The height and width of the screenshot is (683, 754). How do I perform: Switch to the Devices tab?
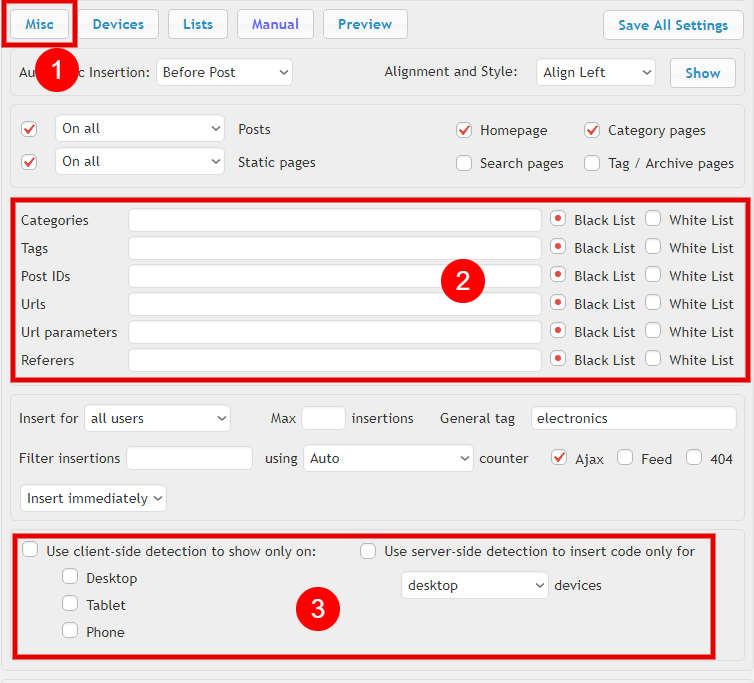(118, 24)
